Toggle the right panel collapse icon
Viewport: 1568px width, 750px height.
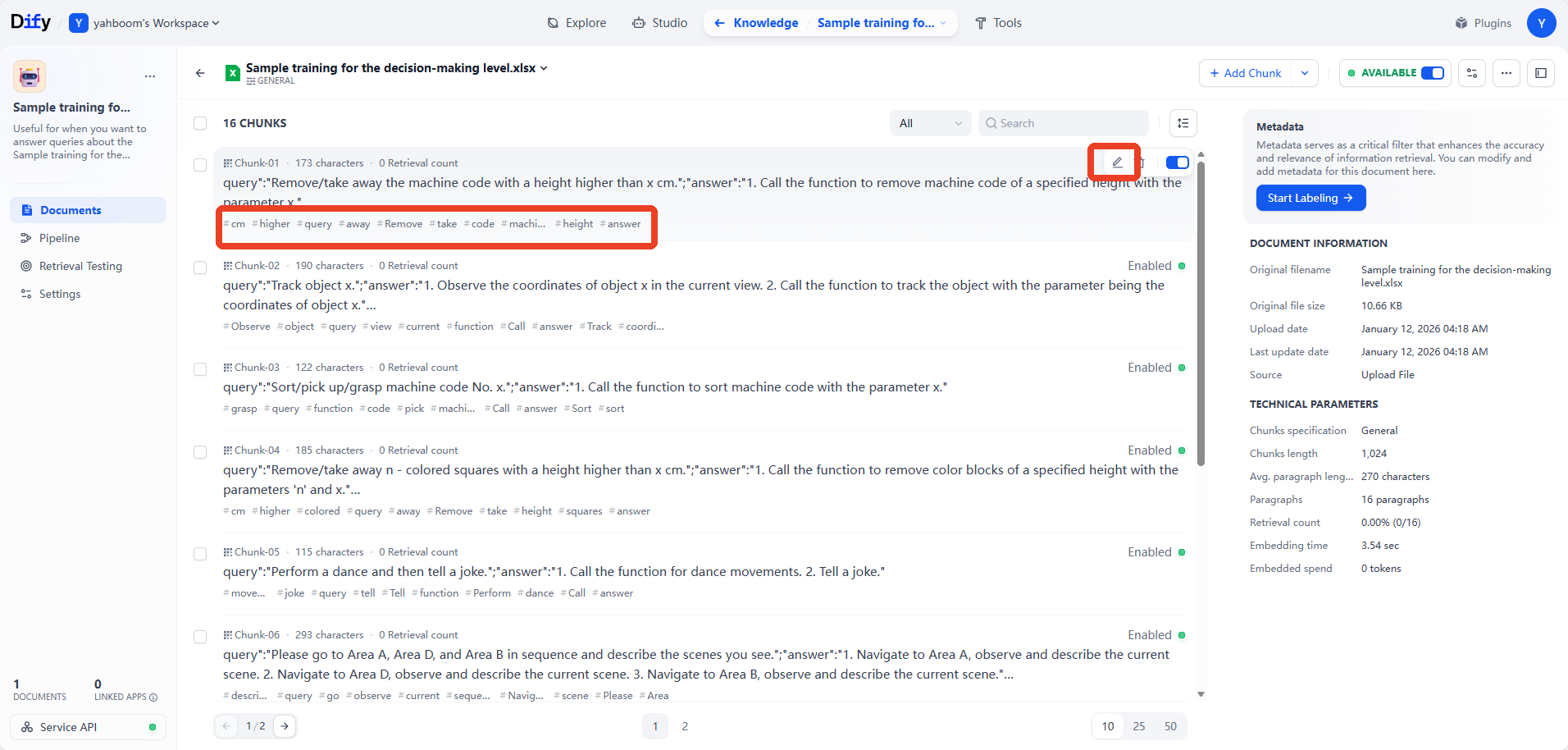[1541, 73]
